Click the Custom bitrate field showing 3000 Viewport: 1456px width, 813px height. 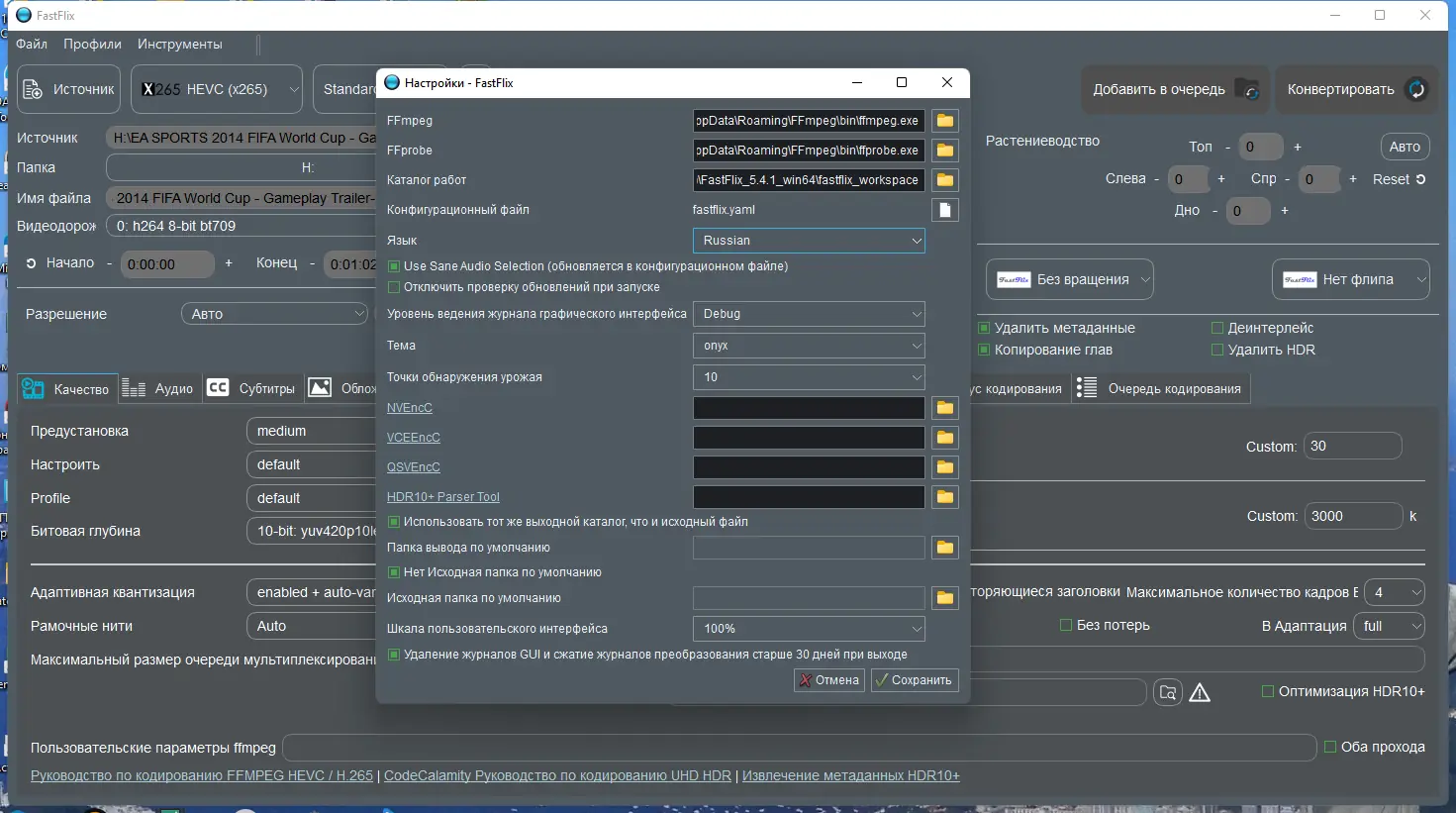(x=1353, y=516)
